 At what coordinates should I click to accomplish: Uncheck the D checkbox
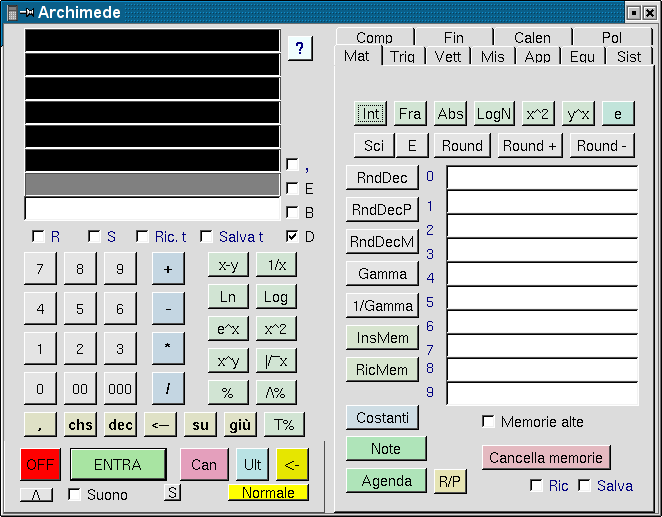pyautogui.click(x=292, y=236)
